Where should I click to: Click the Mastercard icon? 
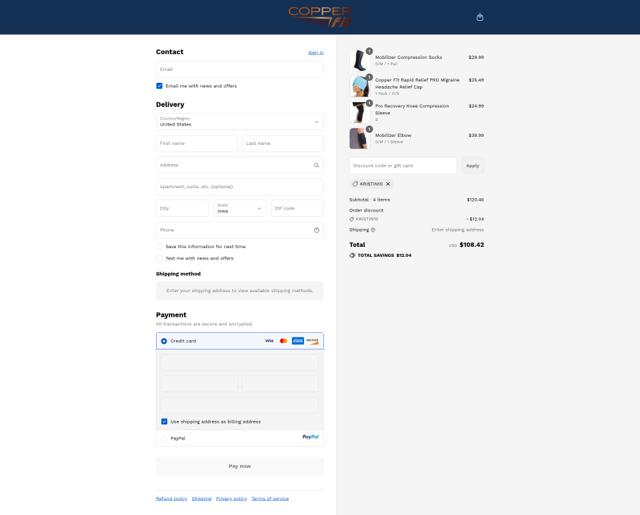tap(284, 341)
